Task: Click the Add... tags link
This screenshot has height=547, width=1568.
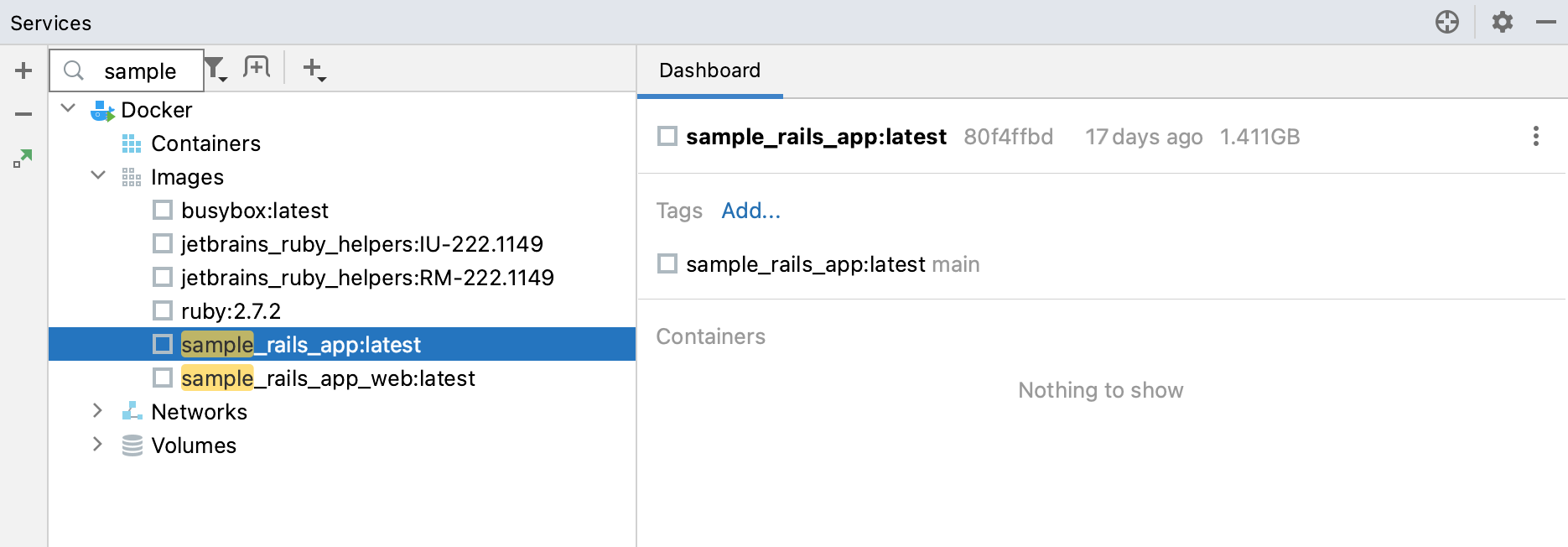Action: point(750,211)
